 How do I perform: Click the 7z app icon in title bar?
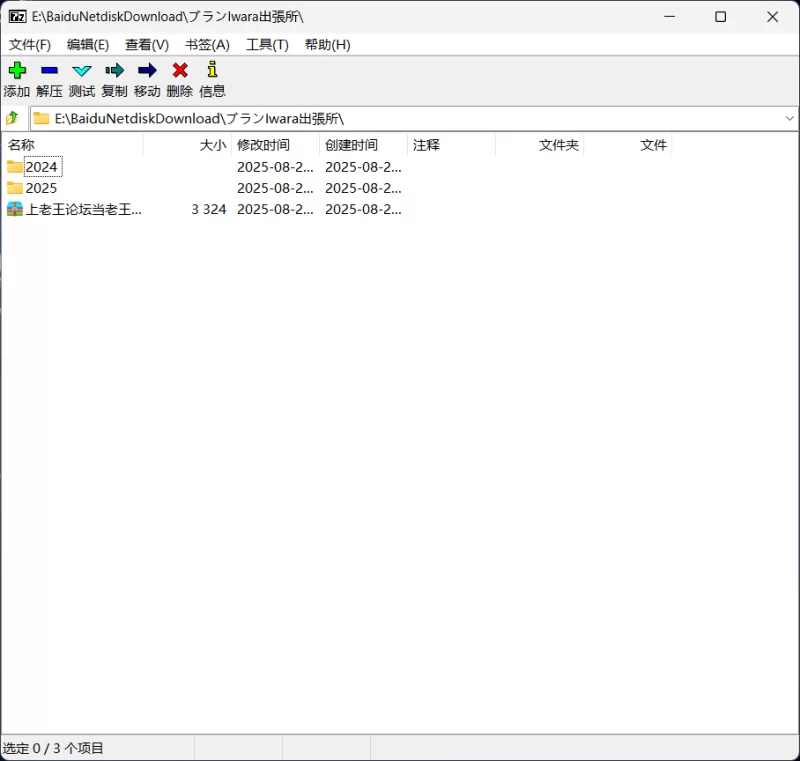point(17,17)
